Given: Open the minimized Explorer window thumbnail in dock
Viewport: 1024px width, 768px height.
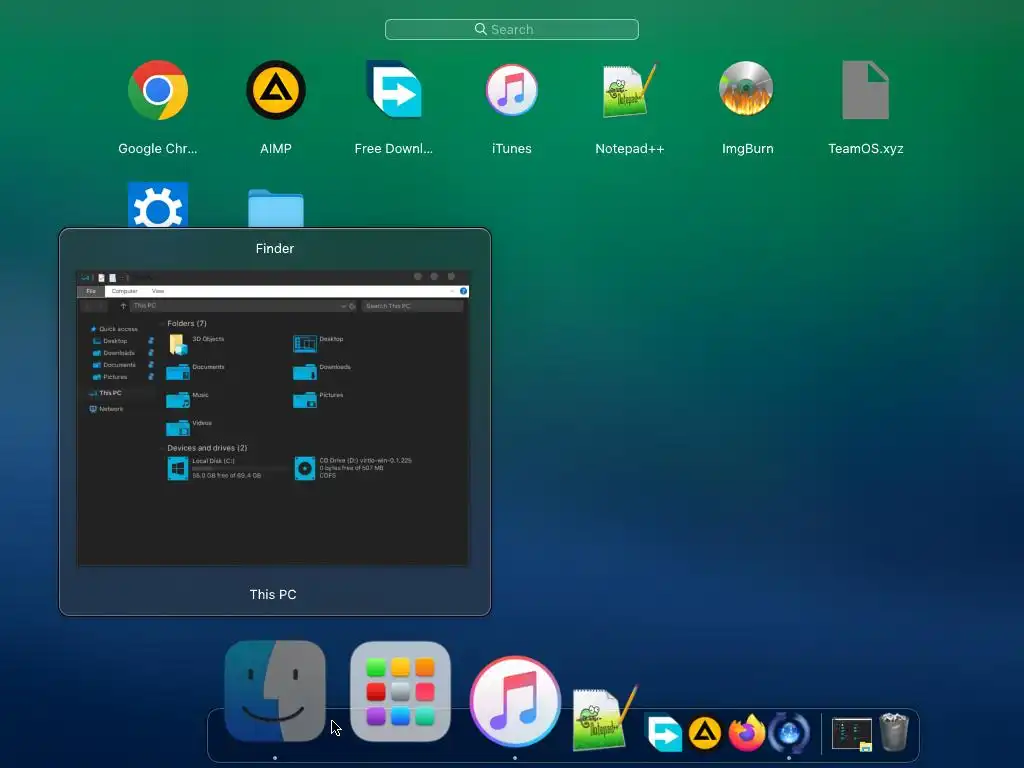Looking at the screenshot, I should (x=852, y=734).
